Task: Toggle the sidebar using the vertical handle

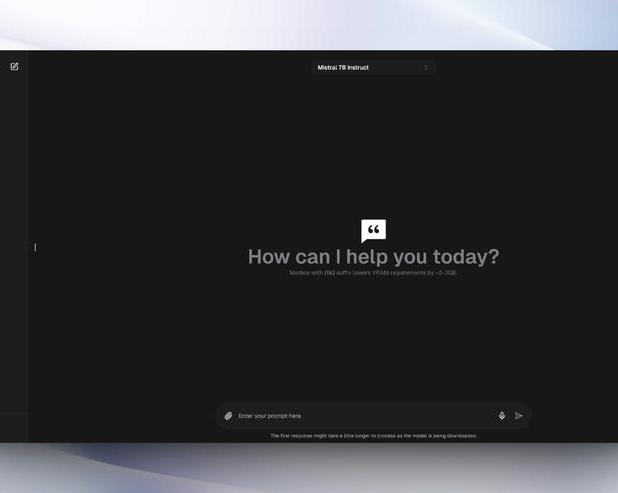Action: [35, 247]
